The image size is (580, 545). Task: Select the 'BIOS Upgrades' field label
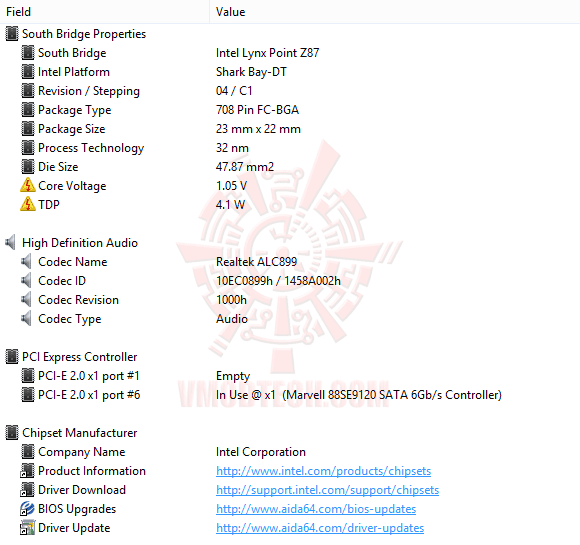click(x=77, y=509)
